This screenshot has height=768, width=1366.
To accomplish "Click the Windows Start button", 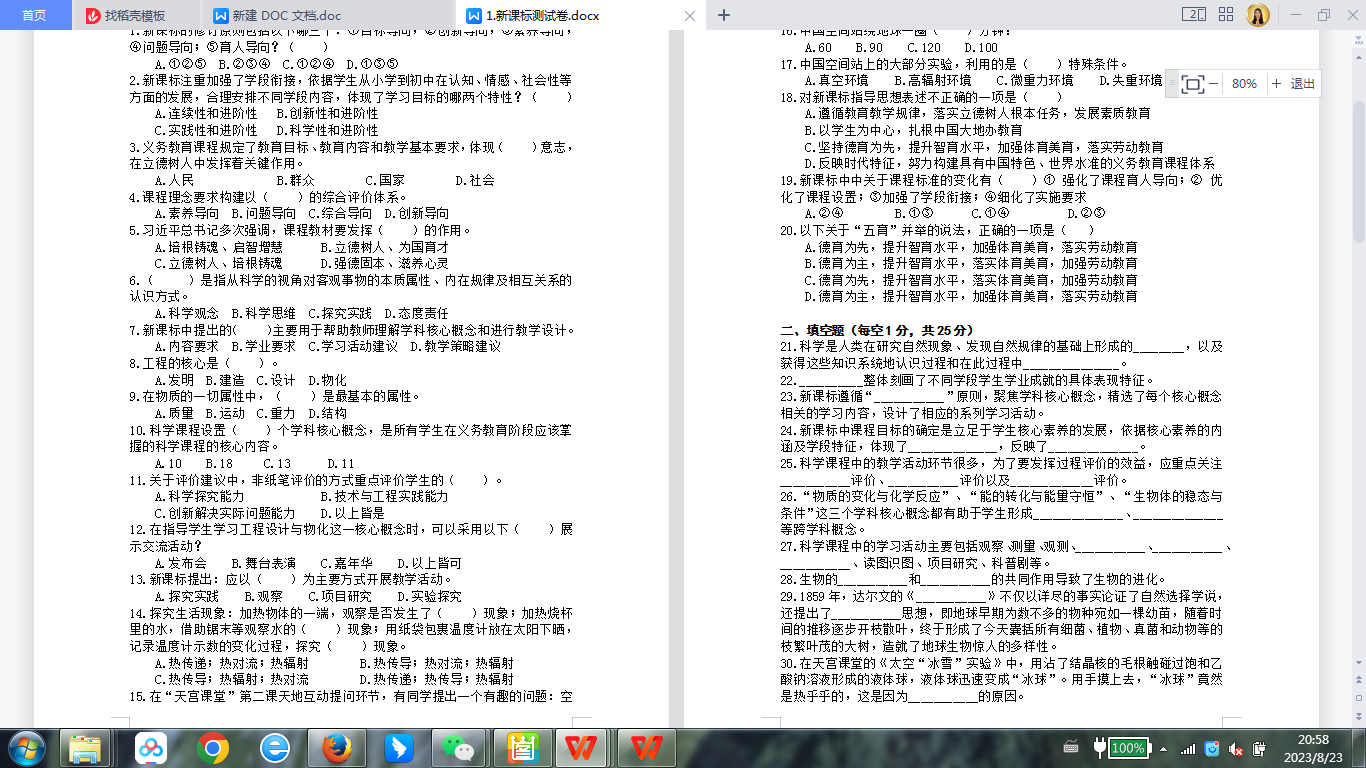I will [x=27, y=747].
